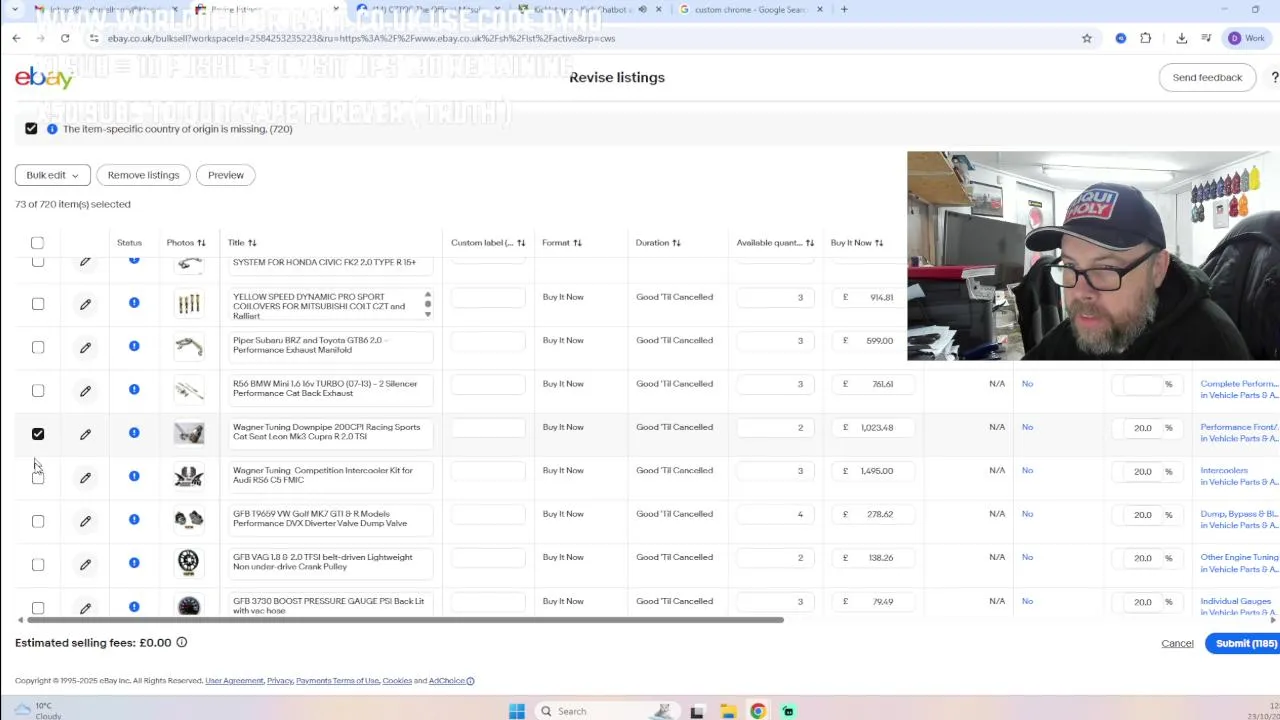Select the Piper Subaru BRZ listing checkbox

tap(38, 348)
